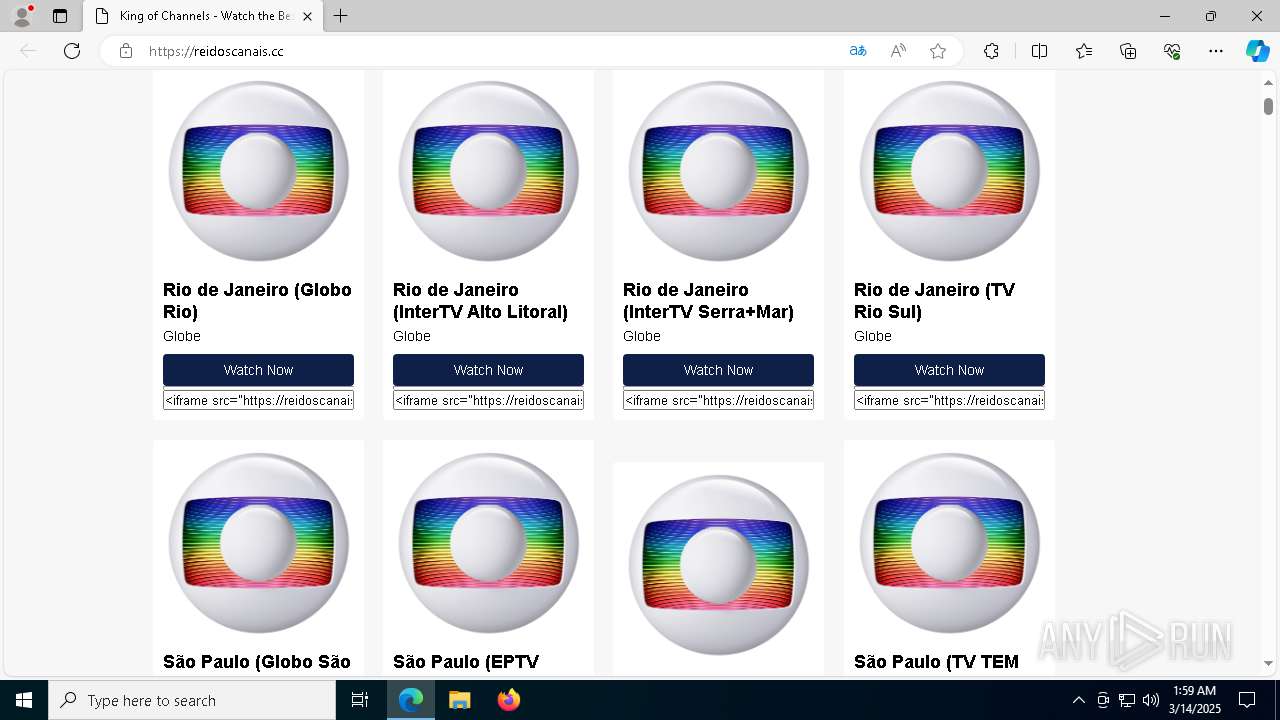Click Globo logo above InterTV Serra+Mar

[x=718, y=171]
